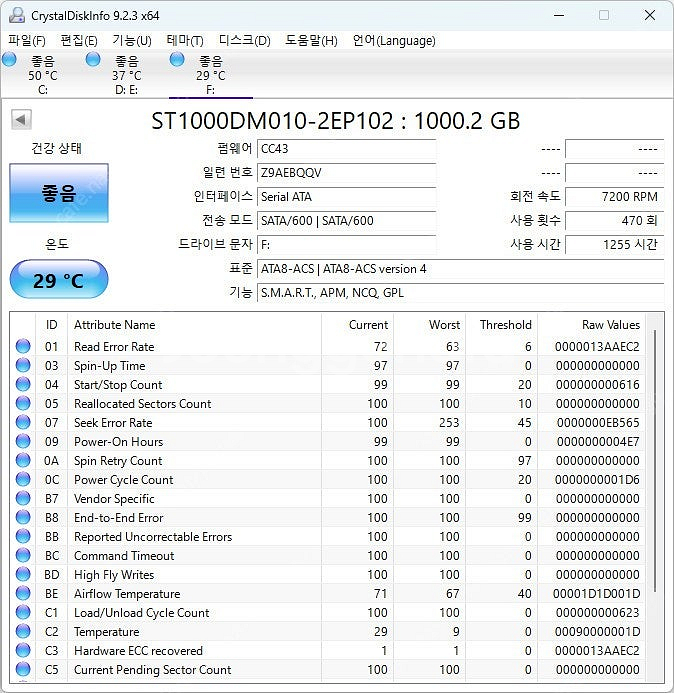Screen dimensions: 674x693
Task: Click the firmware field CC43
Action: click(x=347, y=148)
